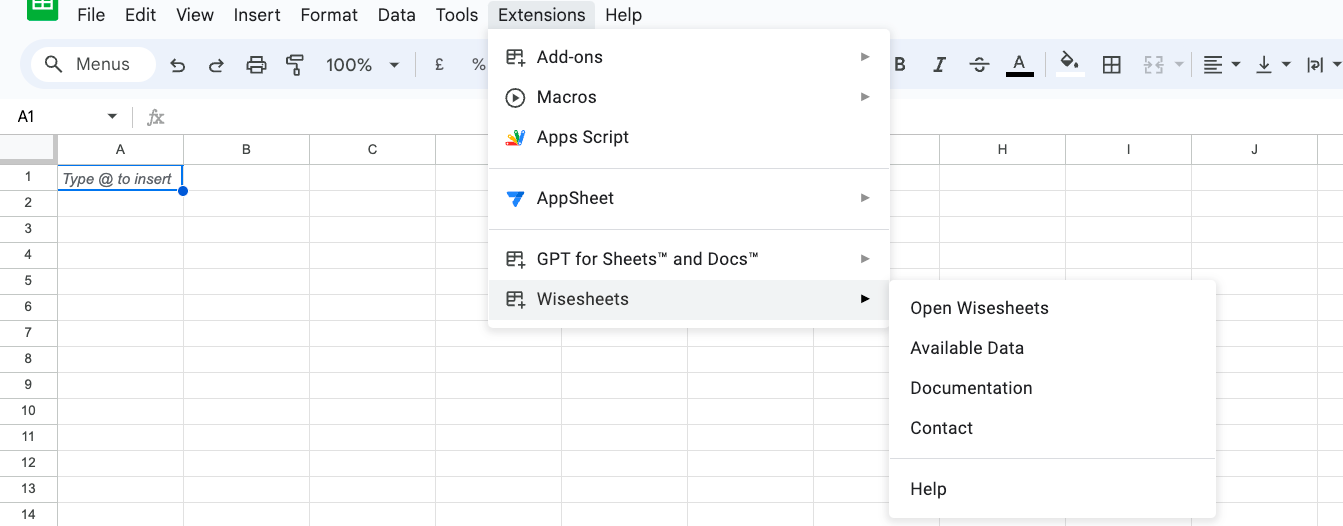Format as currency with pound icon
1343x526 pixels.
439,65
